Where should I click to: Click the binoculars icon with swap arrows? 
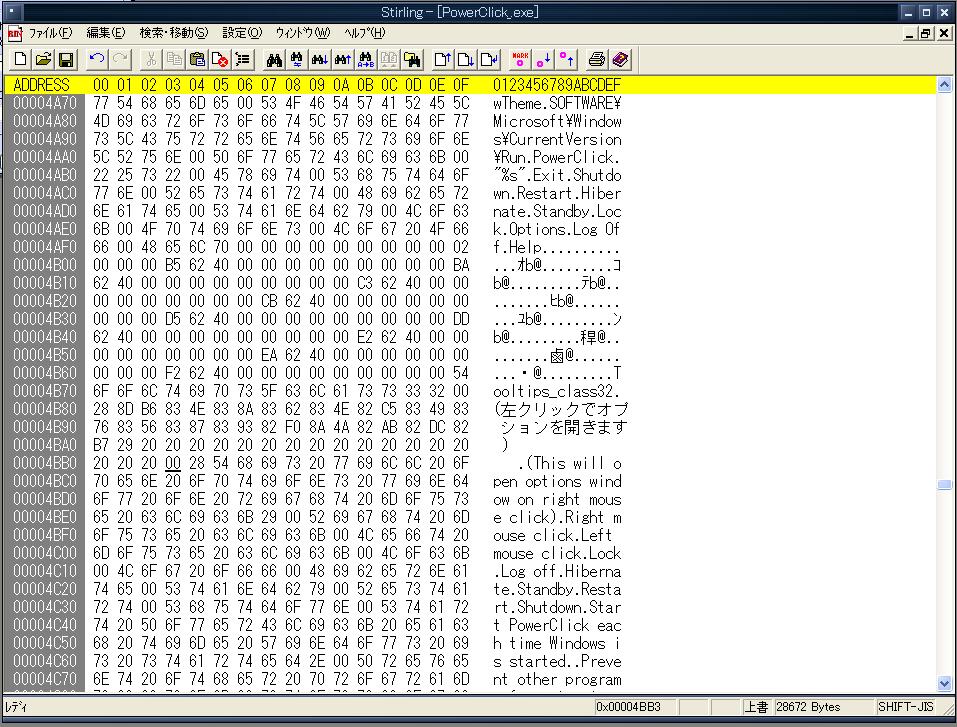pyautogui.click(x=297, y=59)
